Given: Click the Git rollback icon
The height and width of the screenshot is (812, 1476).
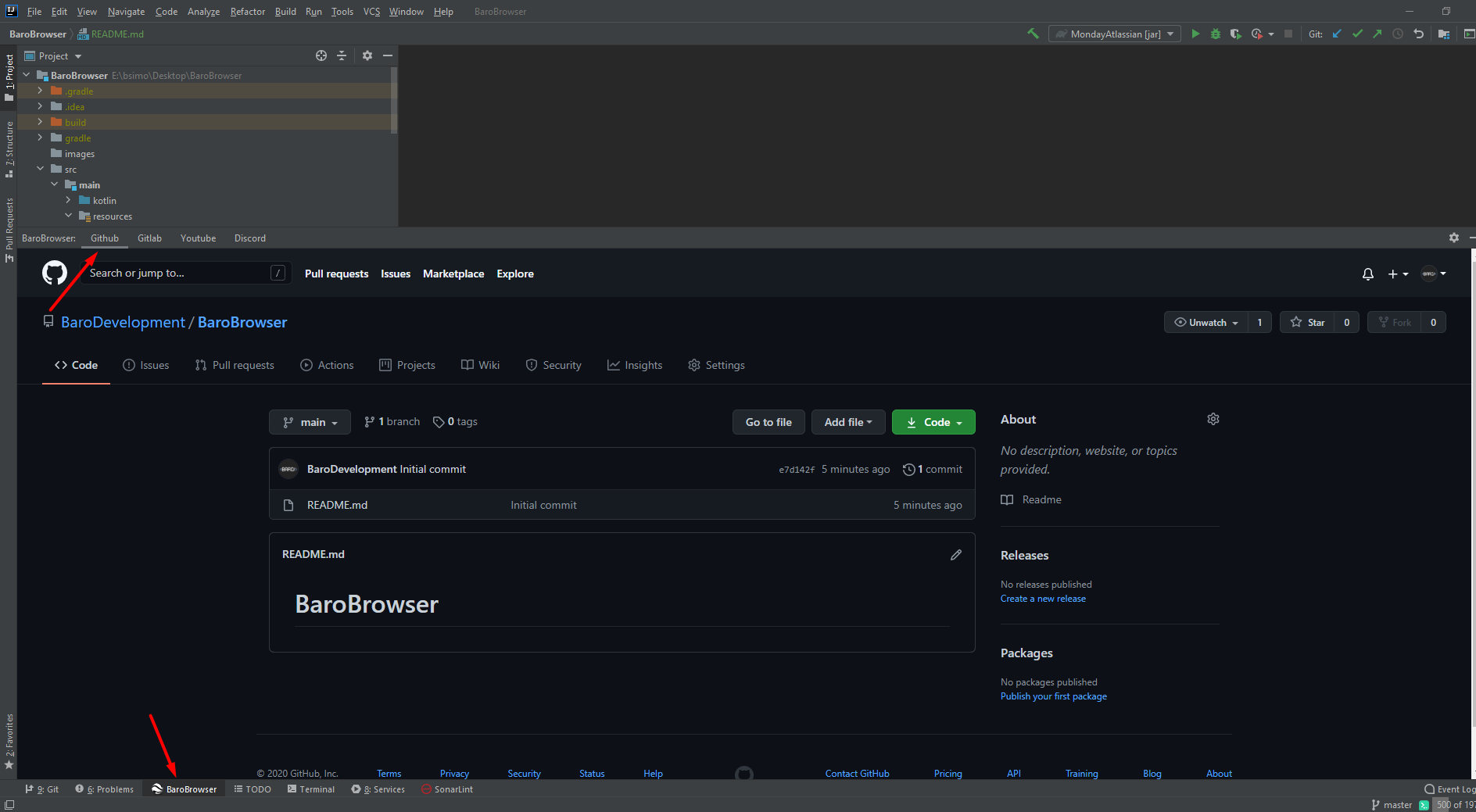Looking at the screenshot, I should [x=1418, y=34].
